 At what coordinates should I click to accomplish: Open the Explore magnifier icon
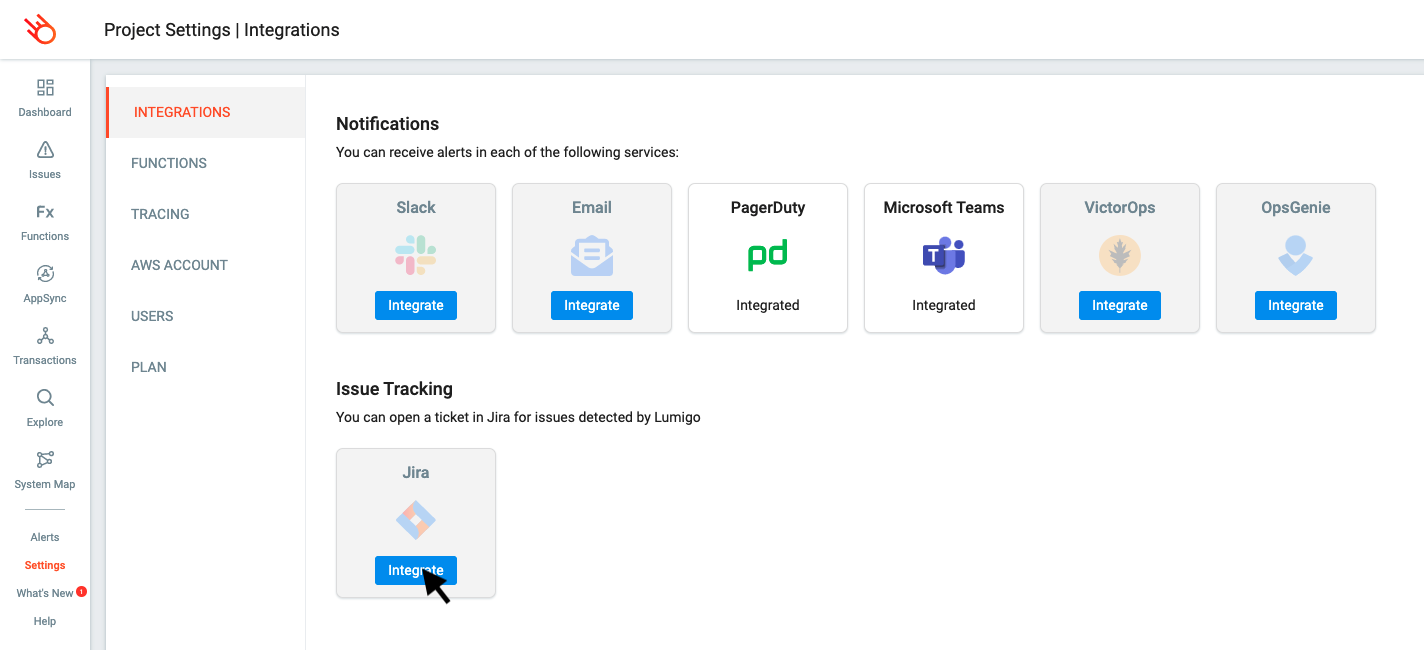[45, 398]
